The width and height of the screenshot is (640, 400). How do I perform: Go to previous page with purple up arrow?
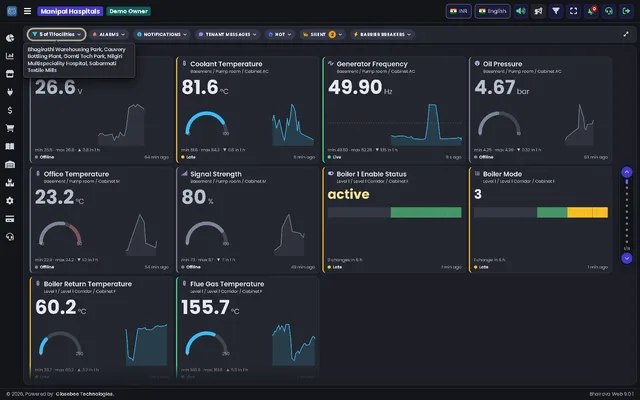(x=627, y=172)
